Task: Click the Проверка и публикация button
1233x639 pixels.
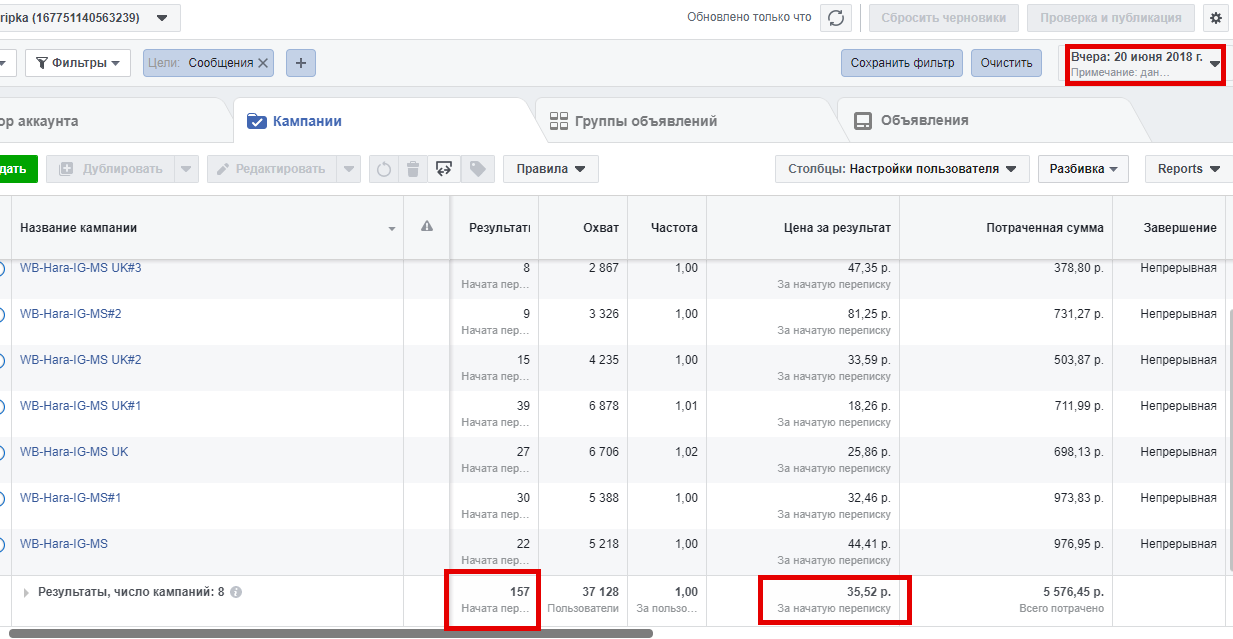Action: point(1111,18)
